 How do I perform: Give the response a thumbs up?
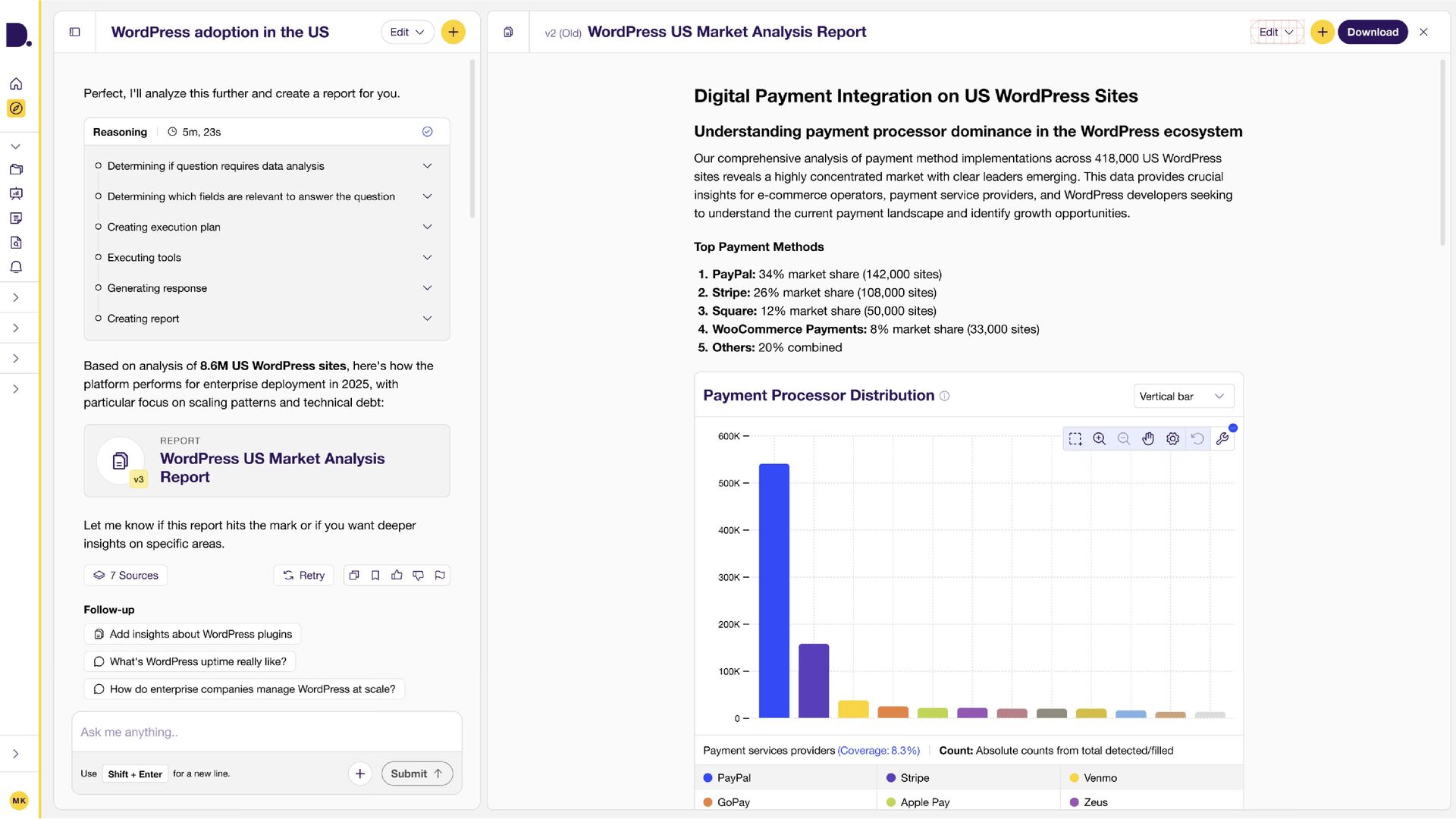[397, 576]
